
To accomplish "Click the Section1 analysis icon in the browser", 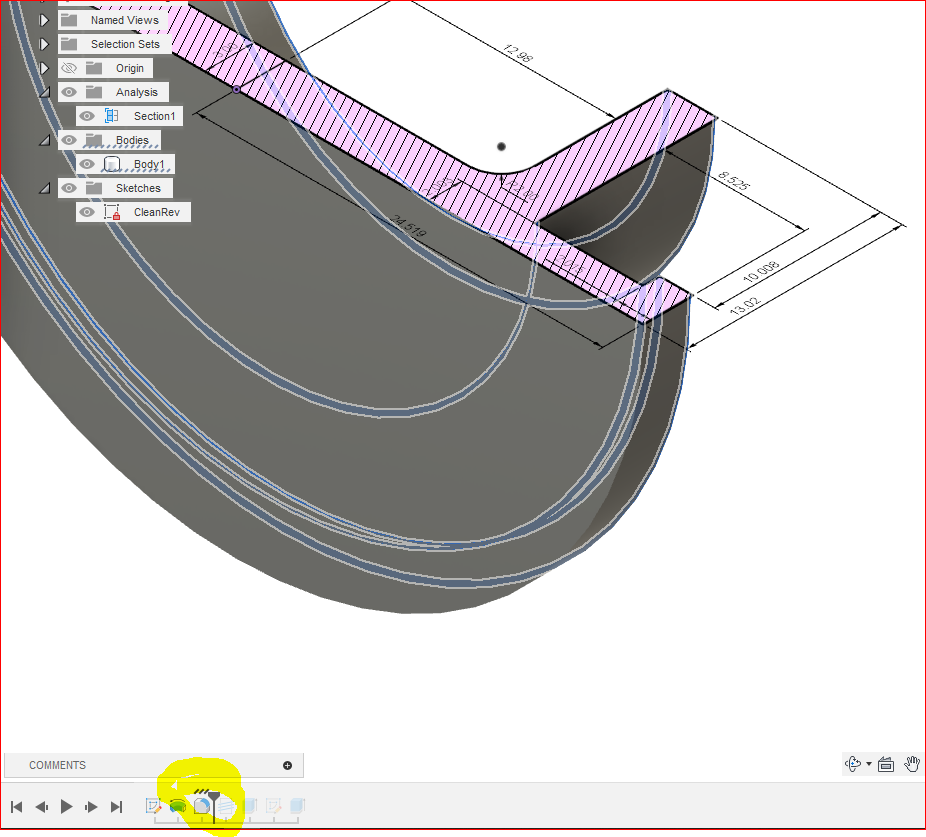I will click(x=113, y=115).
